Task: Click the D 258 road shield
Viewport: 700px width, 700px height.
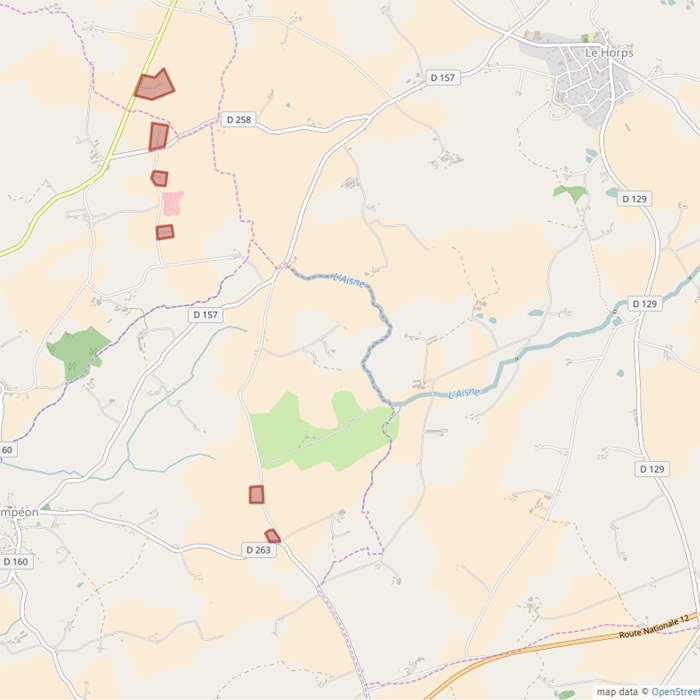Action: tap(239, 120)
